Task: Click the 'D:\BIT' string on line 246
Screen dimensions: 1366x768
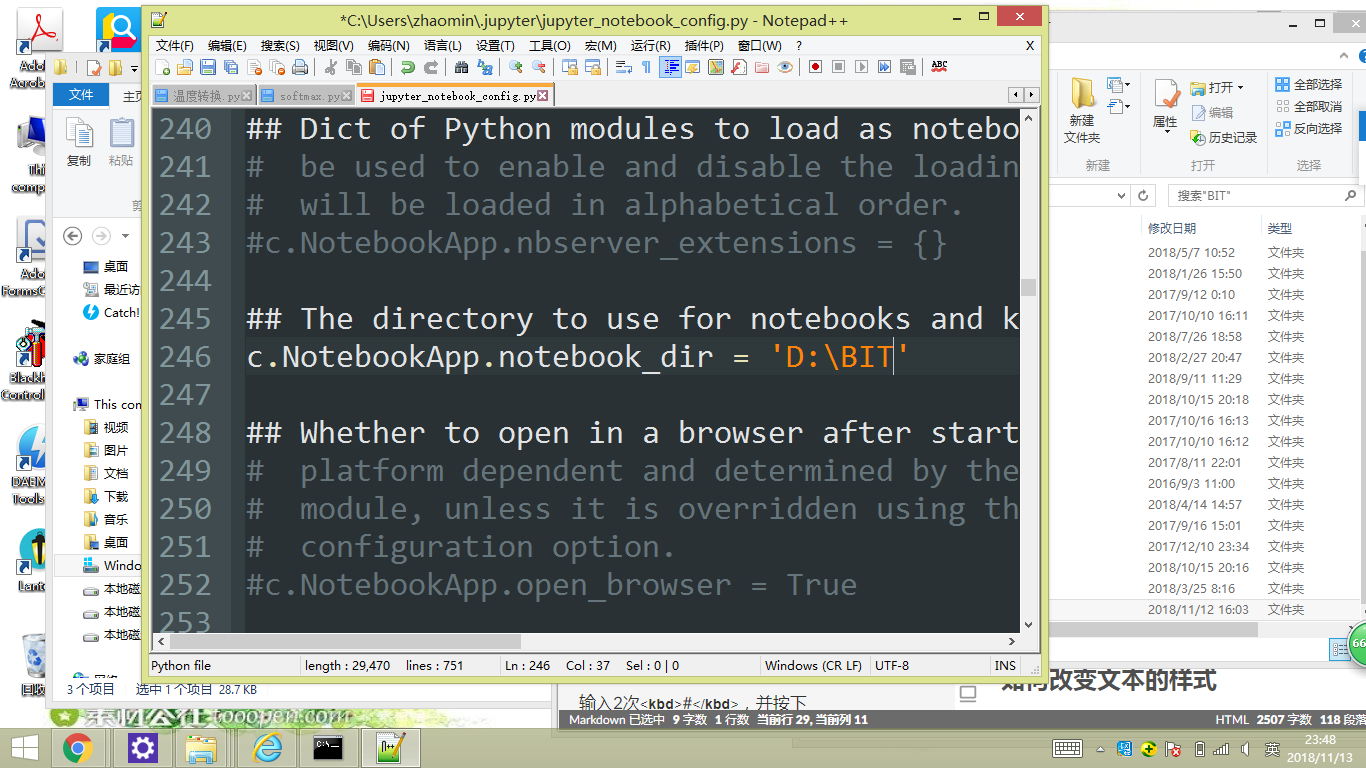Action: (x=840, y=357)
